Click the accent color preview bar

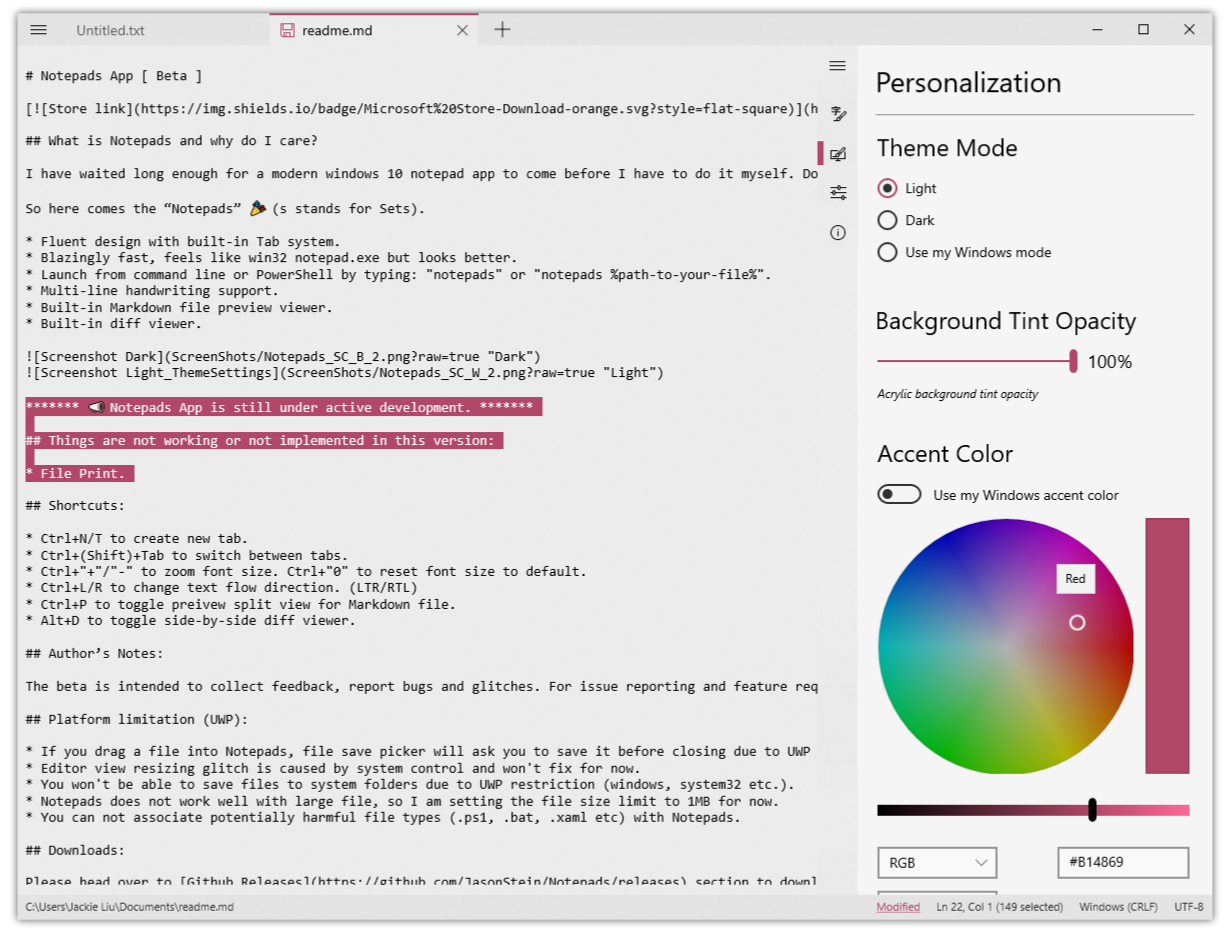coord(1167,646)
